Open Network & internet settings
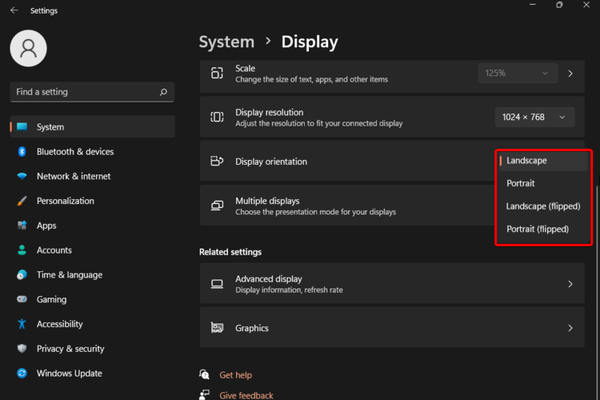The width and height of the screenshot is (600, 400). [x=92, y=176]
